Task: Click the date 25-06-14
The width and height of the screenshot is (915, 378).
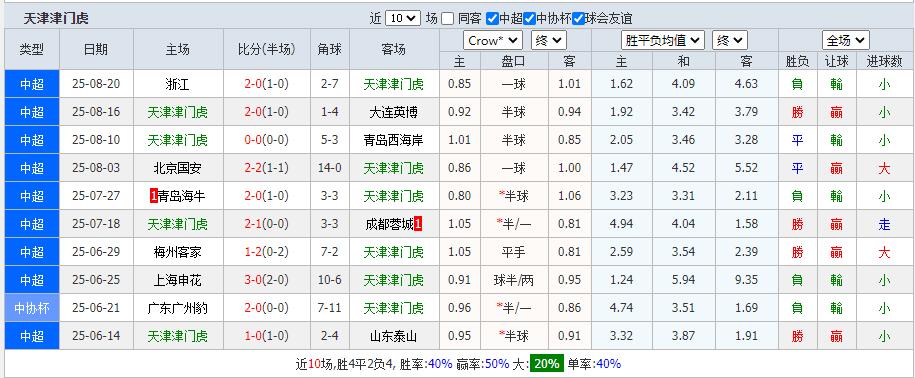Action: click(x=96, y=336)
